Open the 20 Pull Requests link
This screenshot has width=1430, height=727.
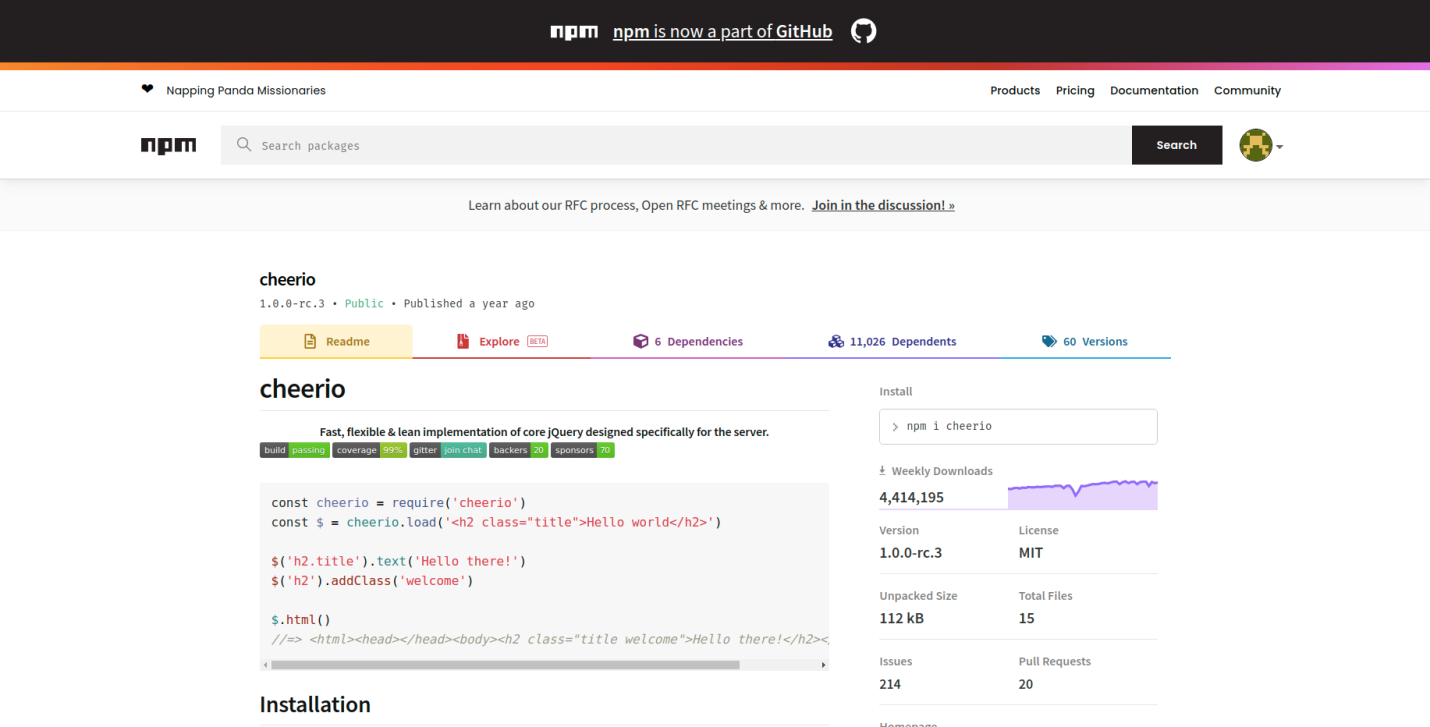[1026, 685]
